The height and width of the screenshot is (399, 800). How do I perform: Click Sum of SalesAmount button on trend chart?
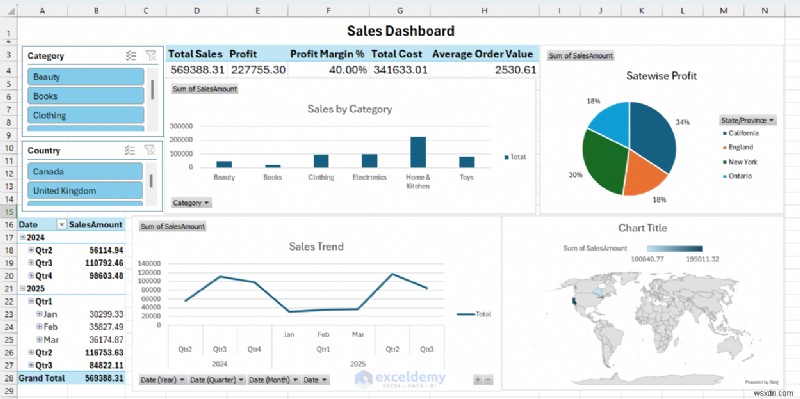[x=173, y=226]
